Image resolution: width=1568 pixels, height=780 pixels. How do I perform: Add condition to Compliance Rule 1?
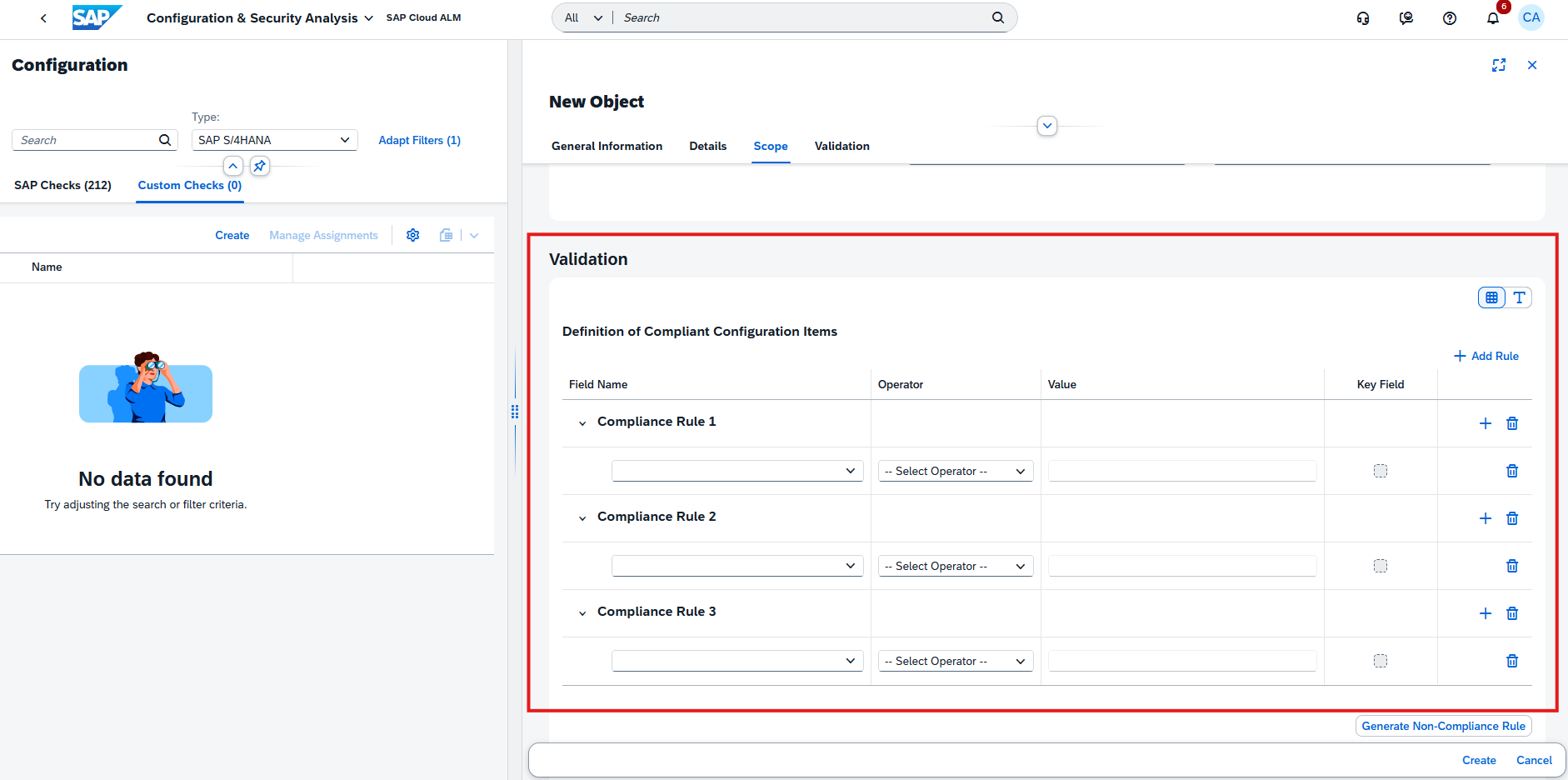(1486, 423)
